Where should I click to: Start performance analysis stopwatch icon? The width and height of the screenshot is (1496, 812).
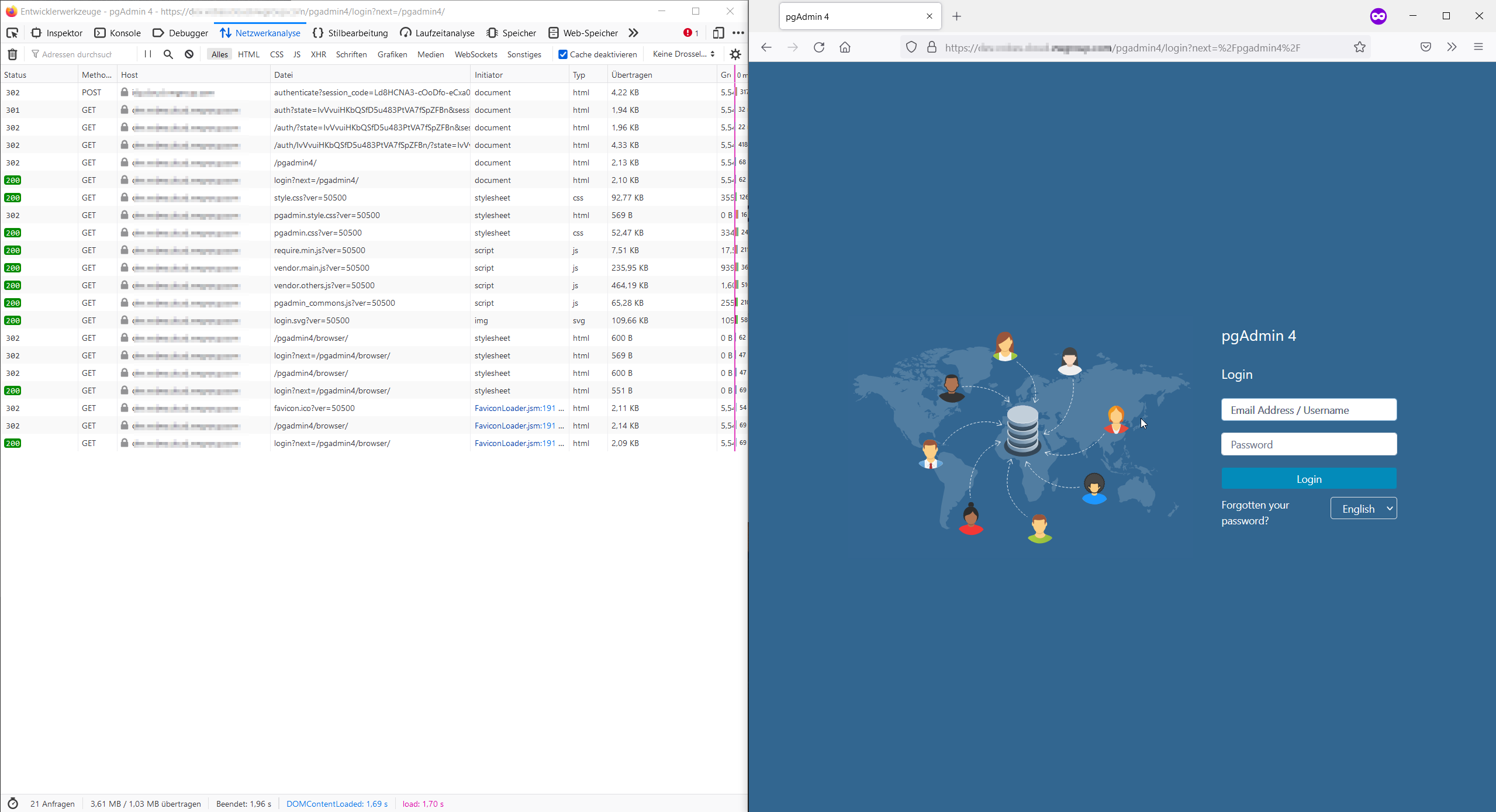click(x=13, y=803)
